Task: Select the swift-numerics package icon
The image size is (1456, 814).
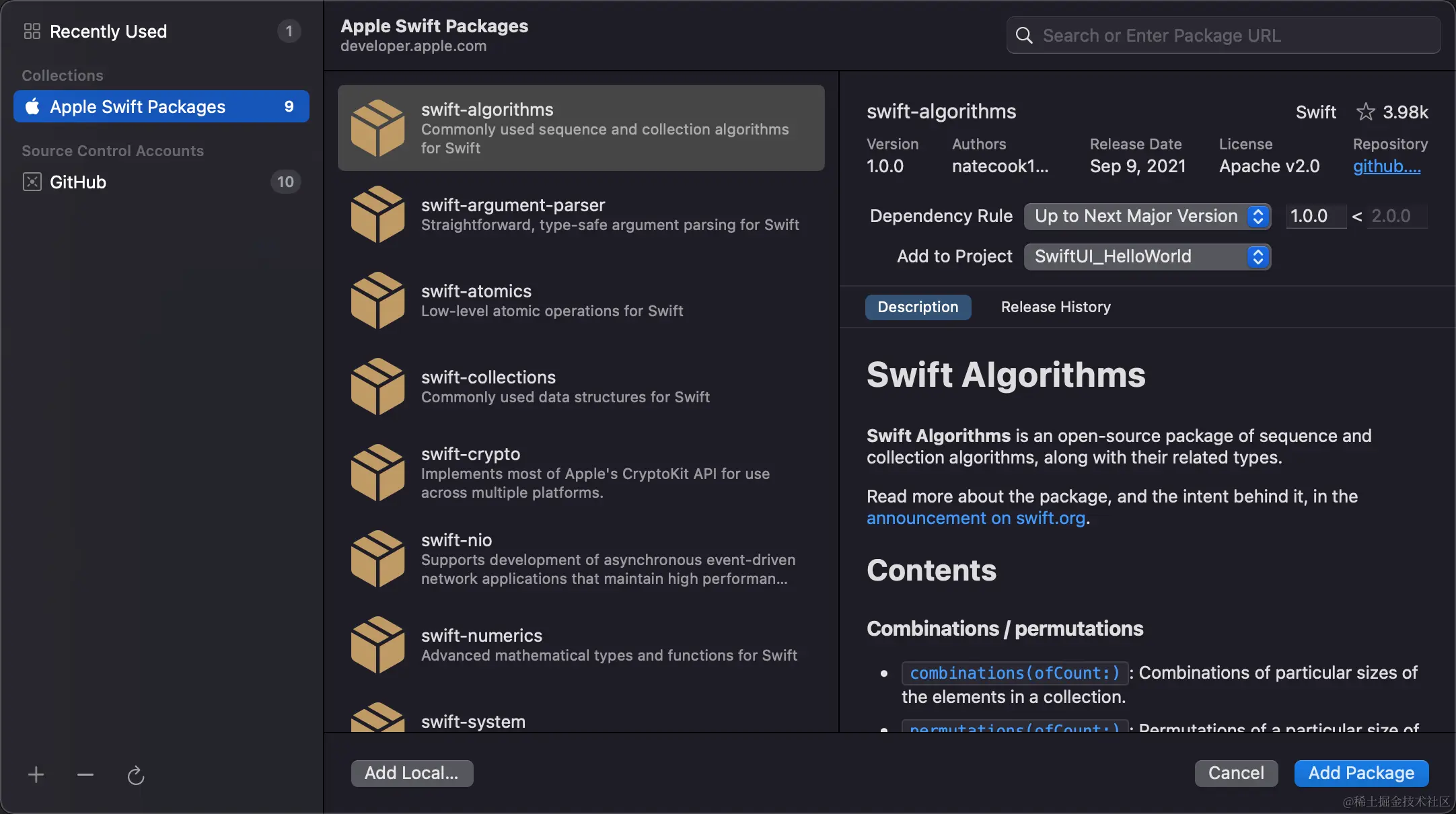Action: (x=377, y=644)
